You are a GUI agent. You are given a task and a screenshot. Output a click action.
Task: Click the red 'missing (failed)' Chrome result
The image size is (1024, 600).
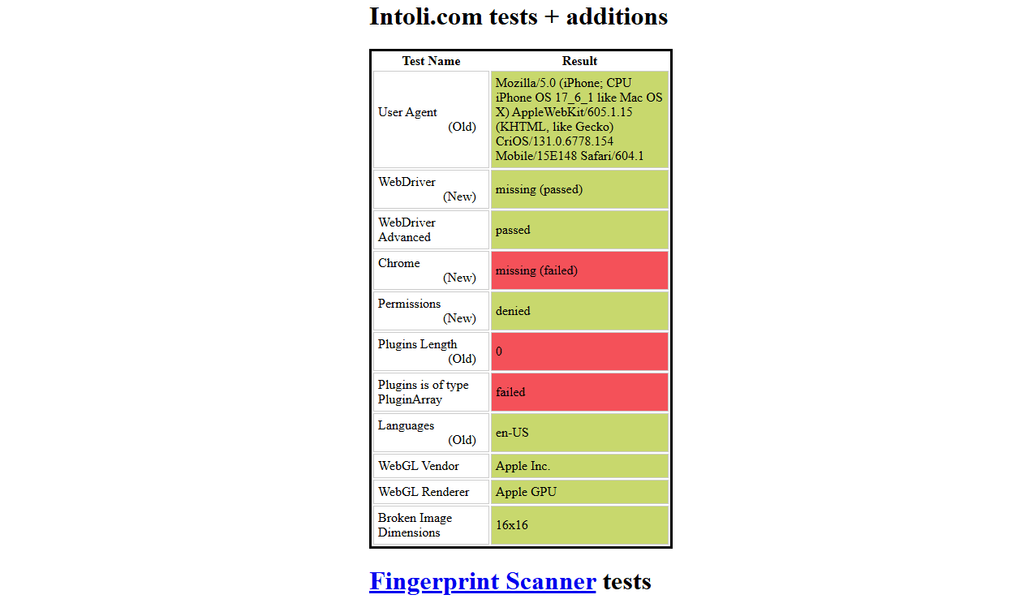pos(579,270)
